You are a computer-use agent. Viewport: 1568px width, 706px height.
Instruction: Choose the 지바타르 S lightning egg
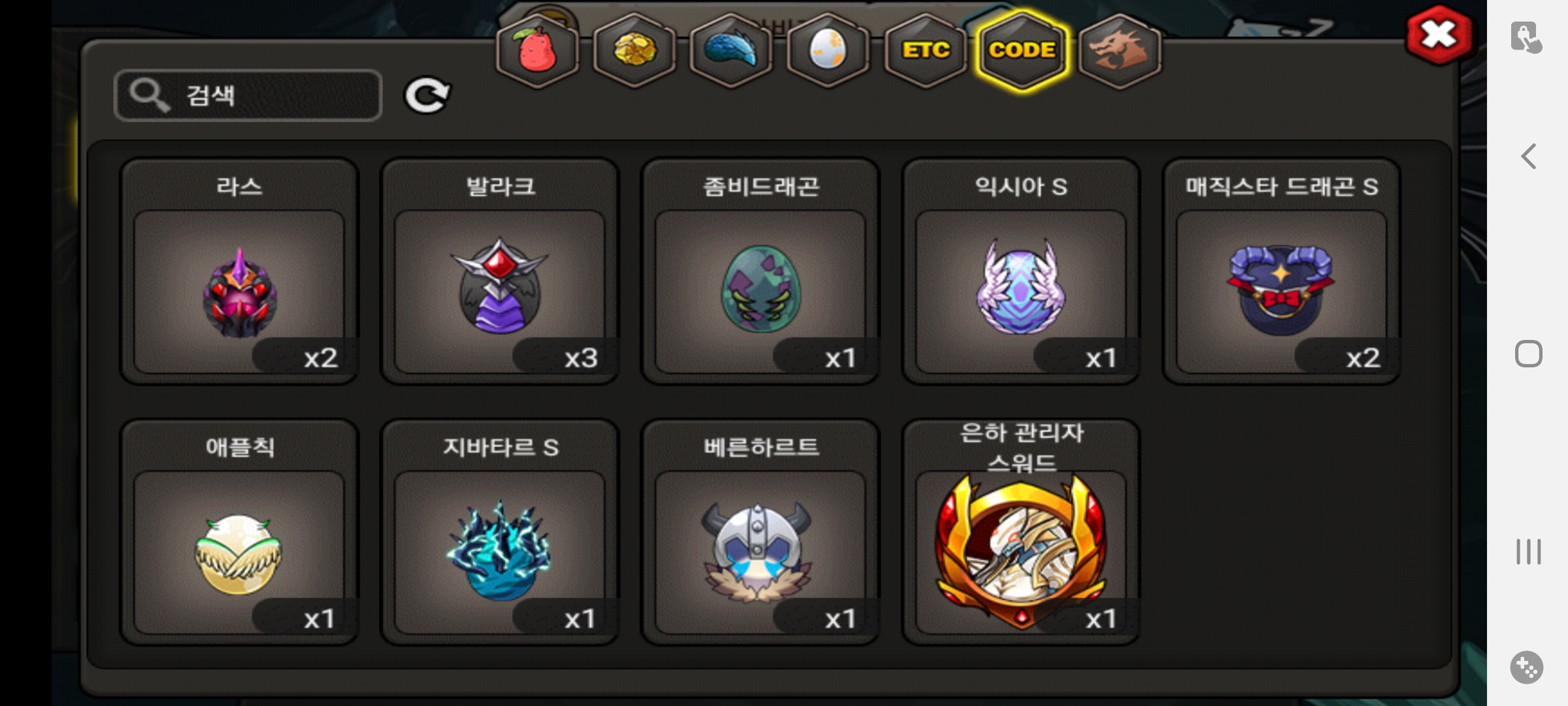click(x=500, y=532)
